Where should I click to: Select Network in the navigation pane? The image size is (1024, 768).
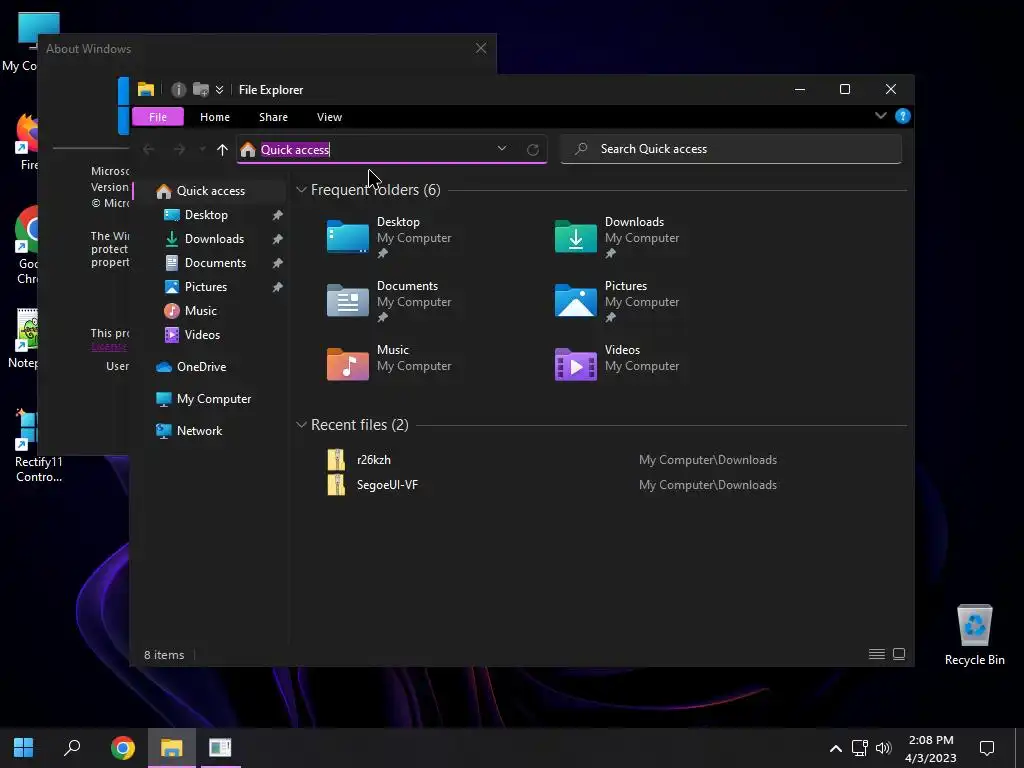coord(199,430)
